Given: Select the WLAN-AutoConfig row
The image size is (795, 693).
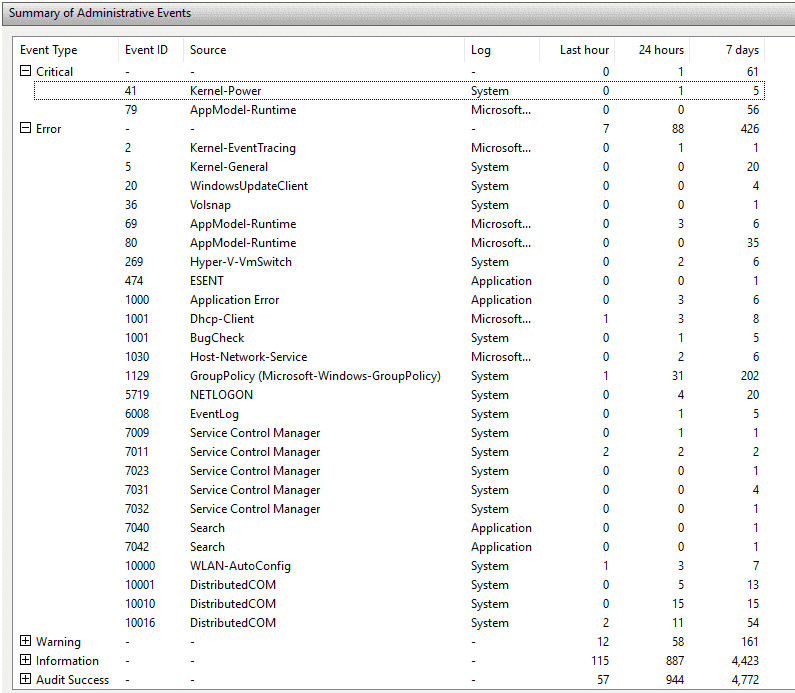Looking at the screenshot, I should (399, 566).
